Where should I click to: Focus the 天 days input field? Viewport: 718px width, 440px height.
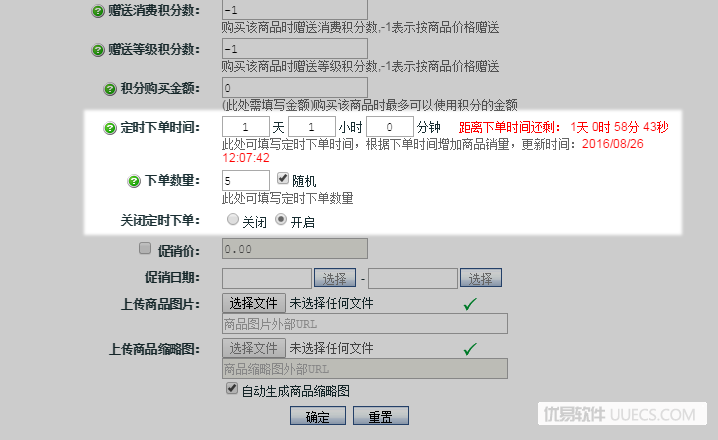coord(245,127)
